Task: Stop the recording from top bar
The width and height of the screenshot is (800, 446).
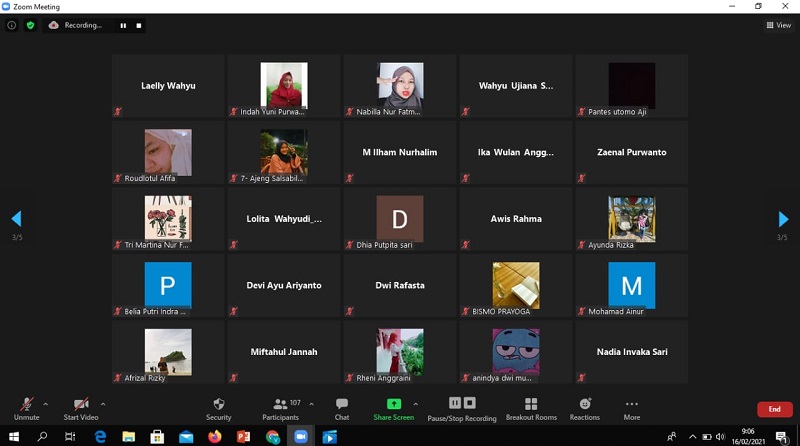Action: [x=139, y=26]
